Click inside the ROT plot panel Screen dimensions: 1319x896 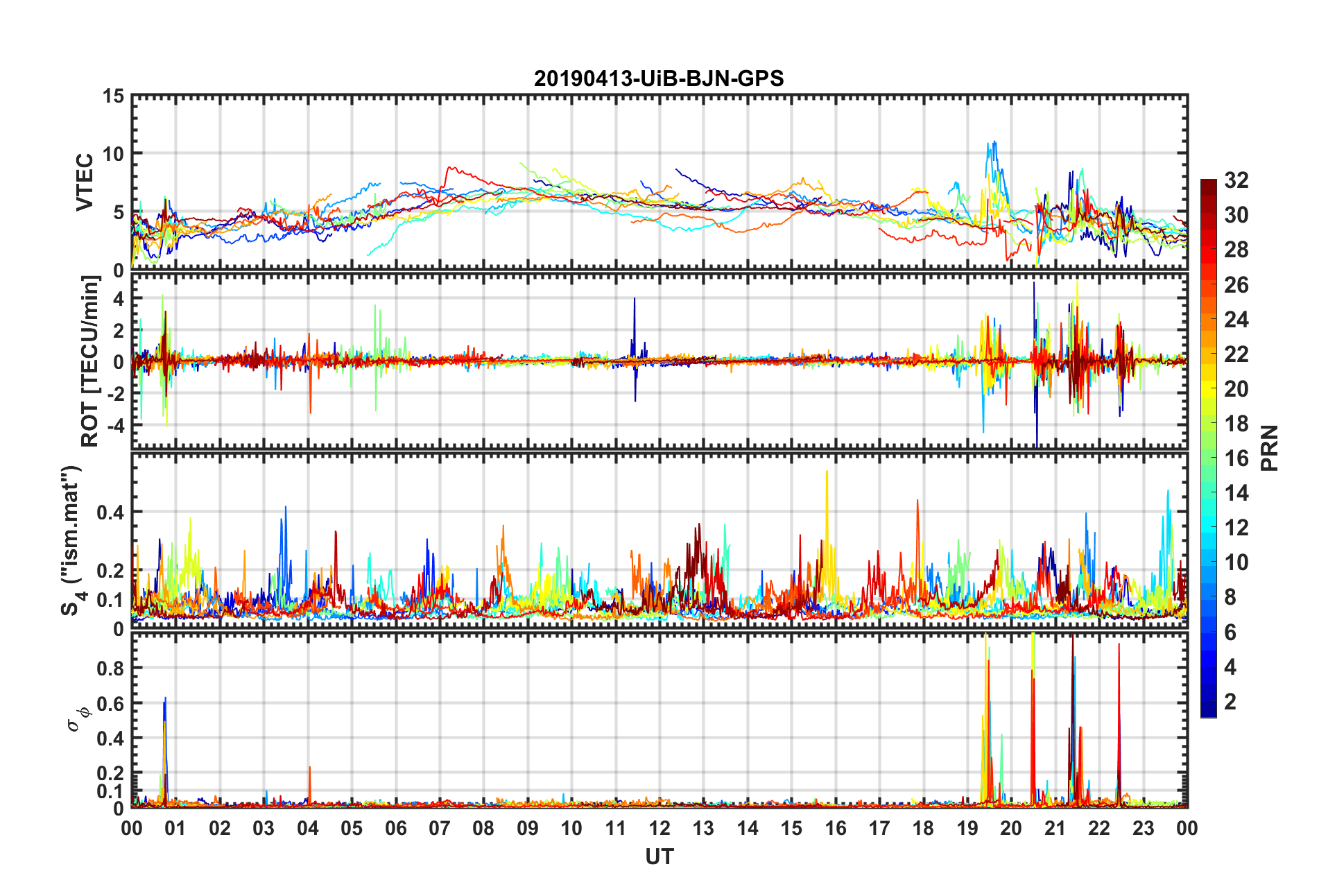(659, 361)
